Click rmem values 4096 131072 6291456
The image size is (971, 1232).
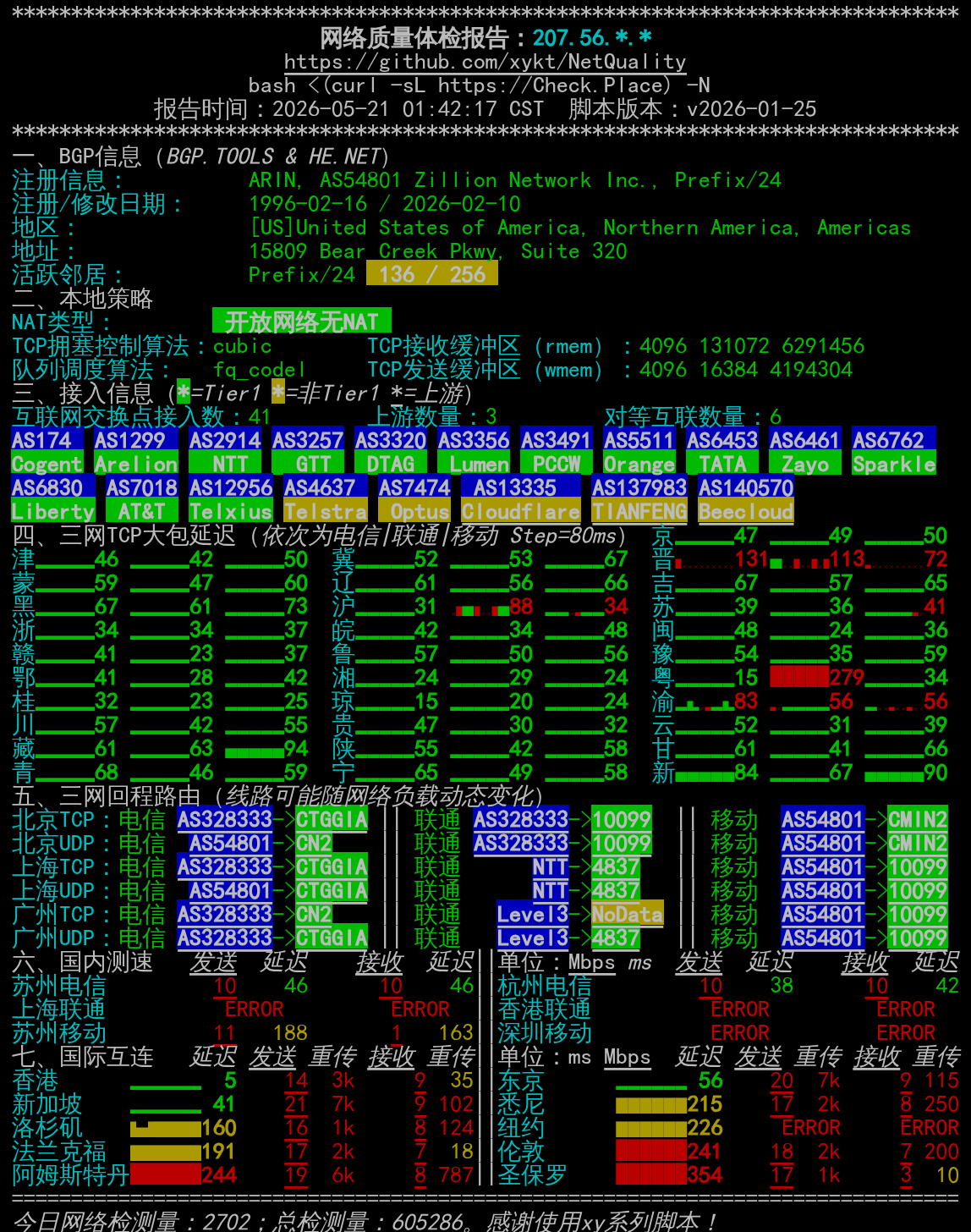click(752, 346)
